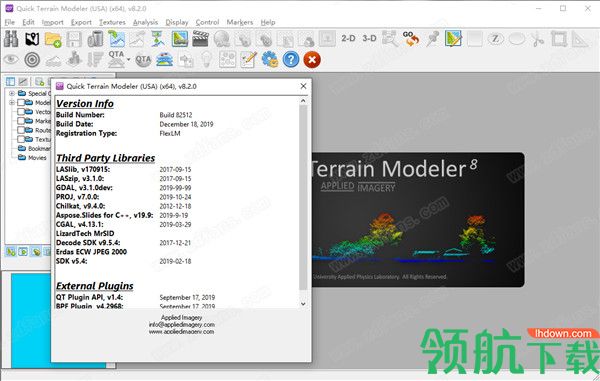Click the open folder with green plus icon

[53, 39]
